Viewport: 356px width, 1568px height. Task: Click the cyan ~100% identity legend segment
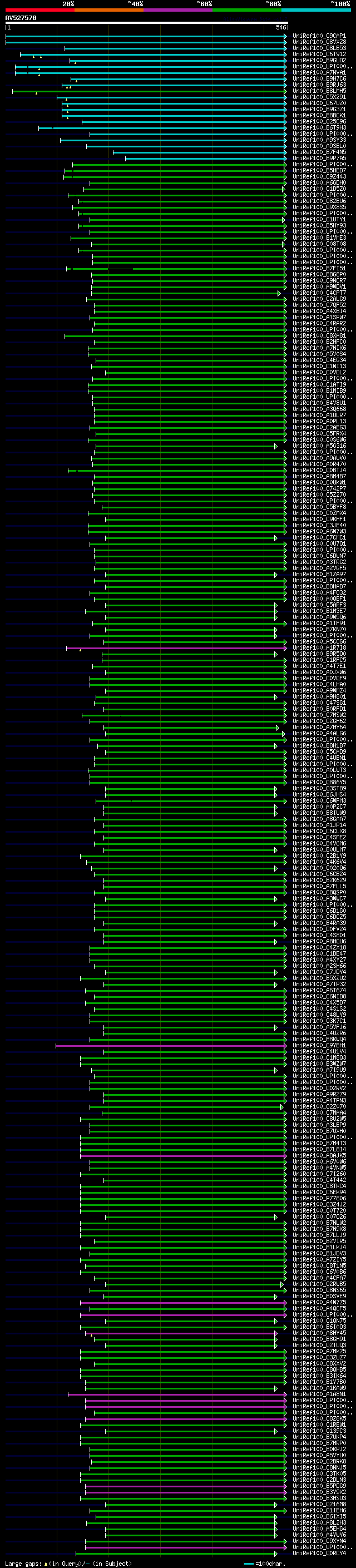click(x=317, y=11)
